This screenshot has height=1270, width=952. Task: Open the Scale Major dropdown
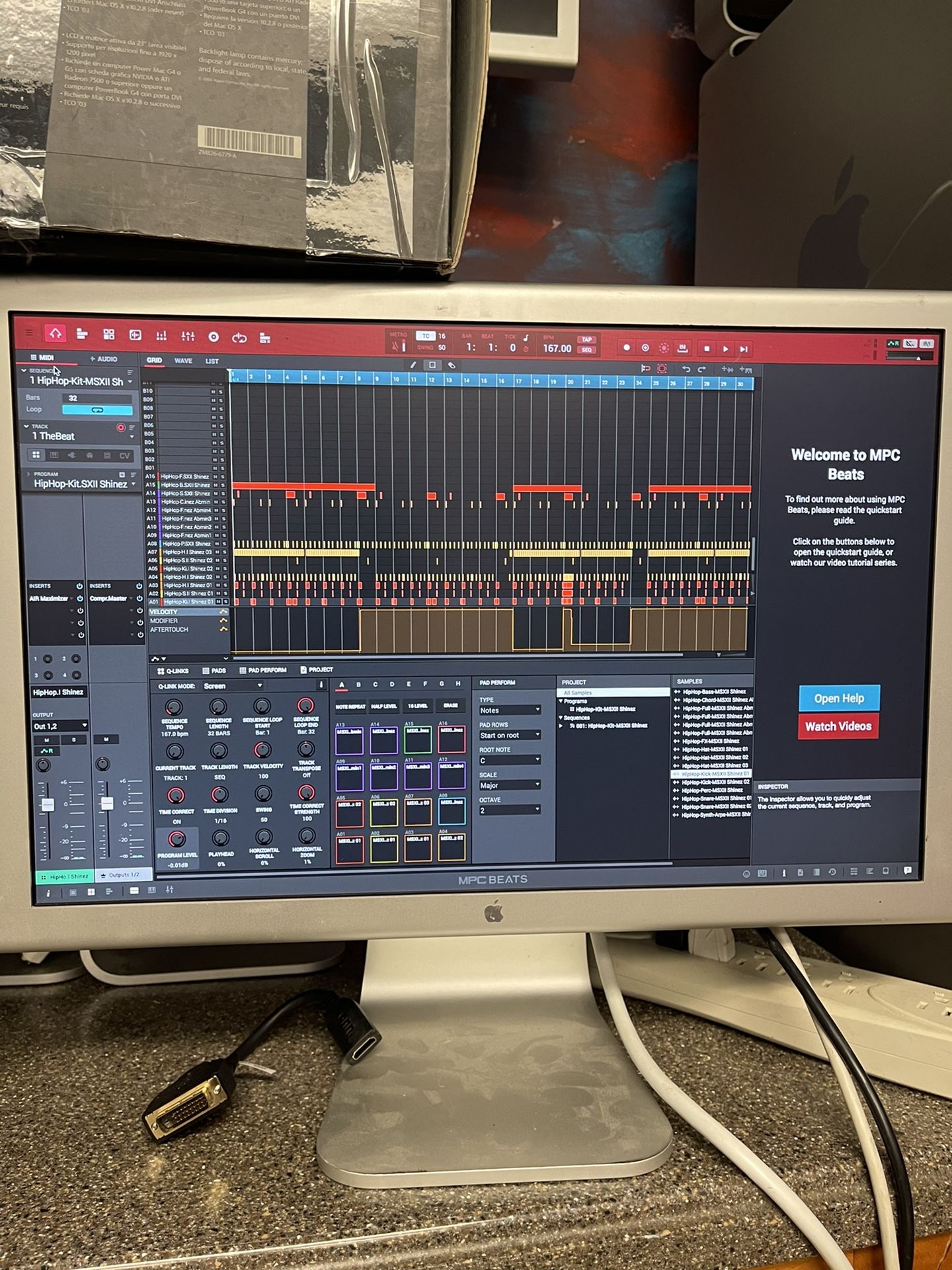pos(510,785)
